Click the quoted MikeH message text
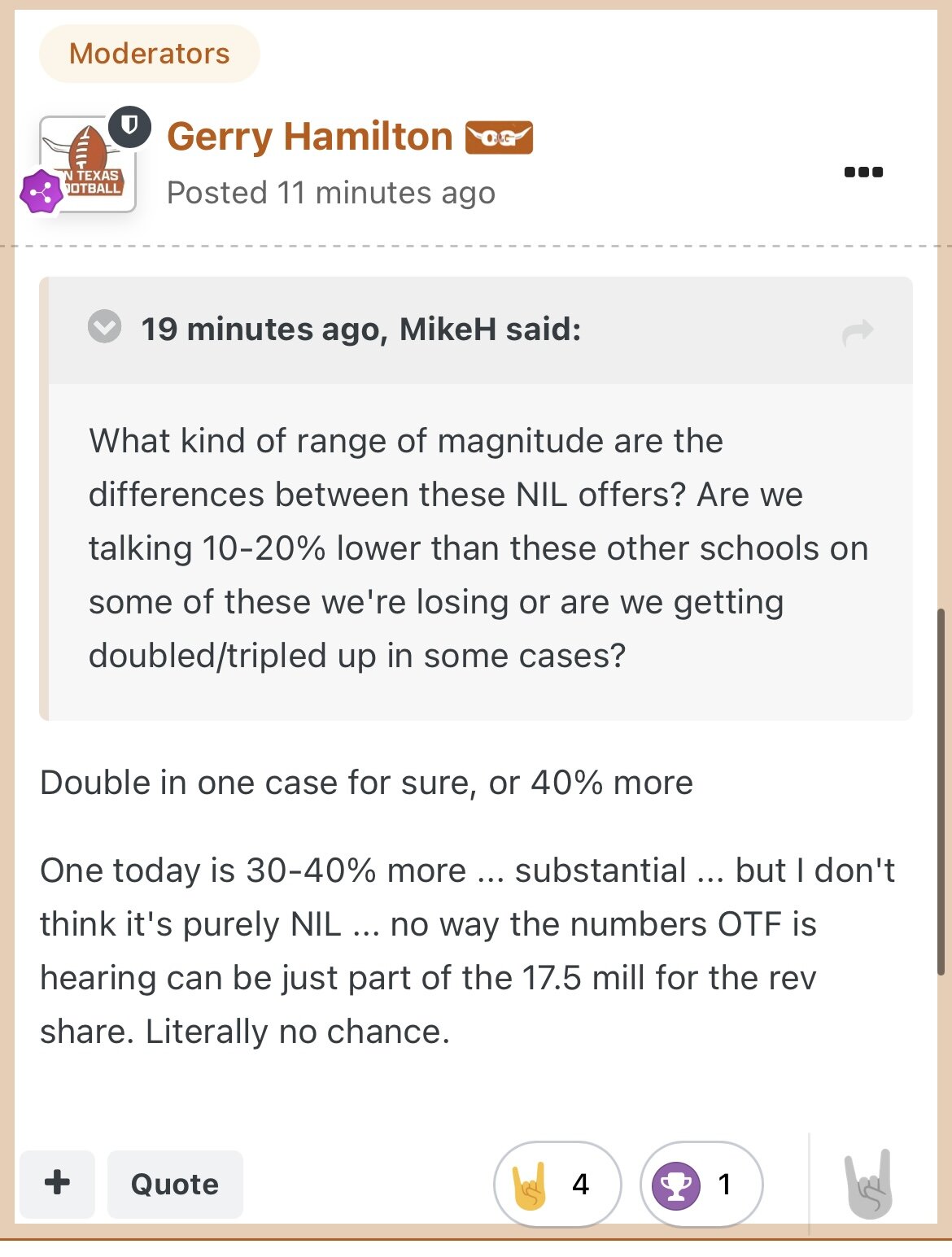 (x=478, y=548)
